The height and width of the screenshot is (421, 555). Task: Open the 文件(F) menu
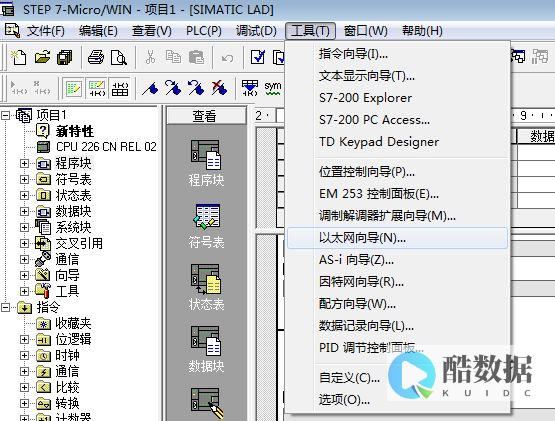[x=46, y=31]
